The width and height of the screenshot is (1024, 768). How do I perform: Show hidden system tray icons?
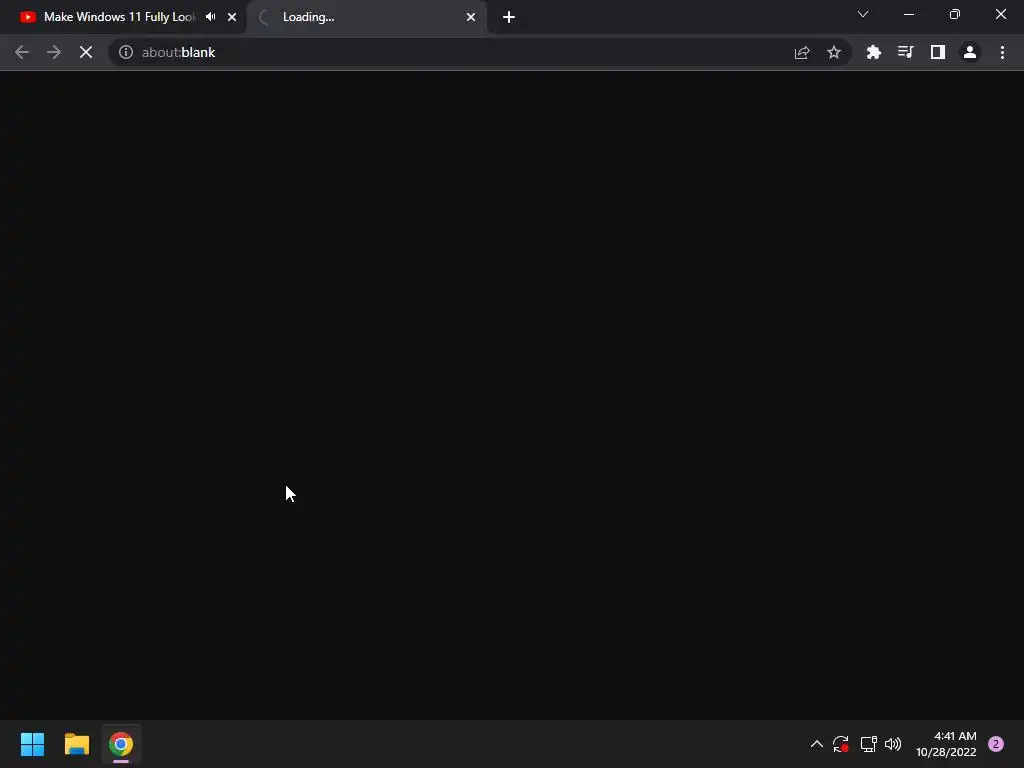(816, 744)
